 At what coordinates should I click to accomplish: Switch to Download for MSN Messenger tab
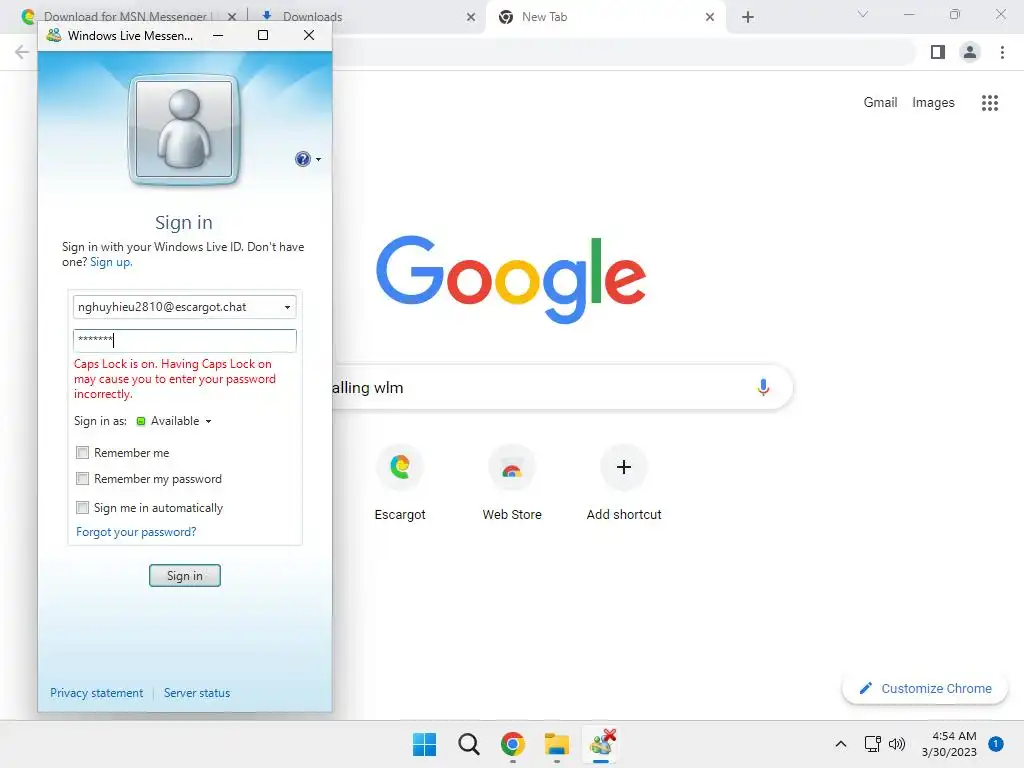[124, 16]
